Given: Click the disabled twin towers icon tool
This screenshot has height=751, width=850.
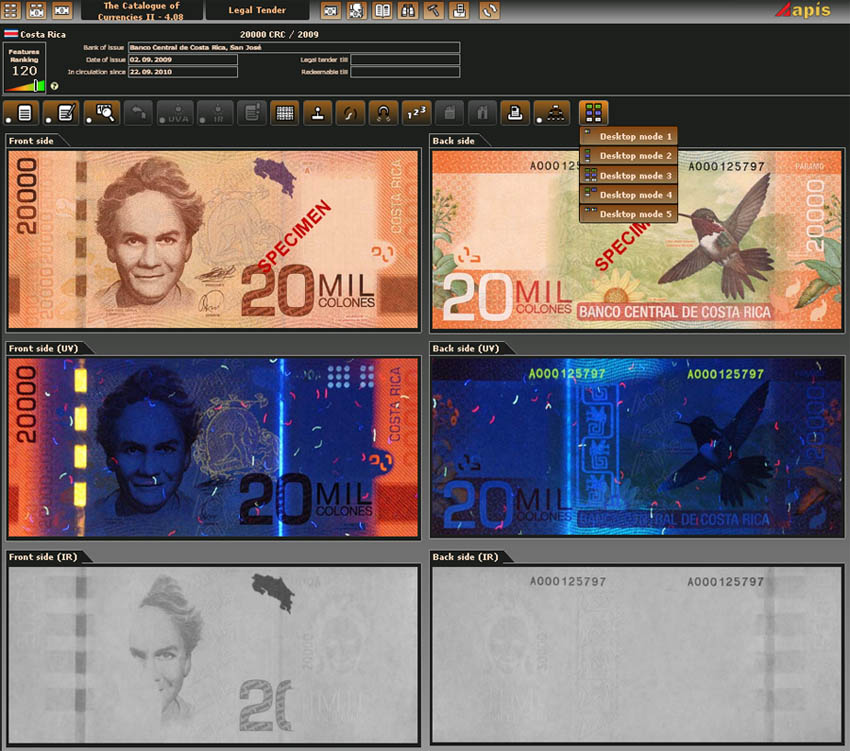Looking at the screenshot, I should [x=482, y=113].
